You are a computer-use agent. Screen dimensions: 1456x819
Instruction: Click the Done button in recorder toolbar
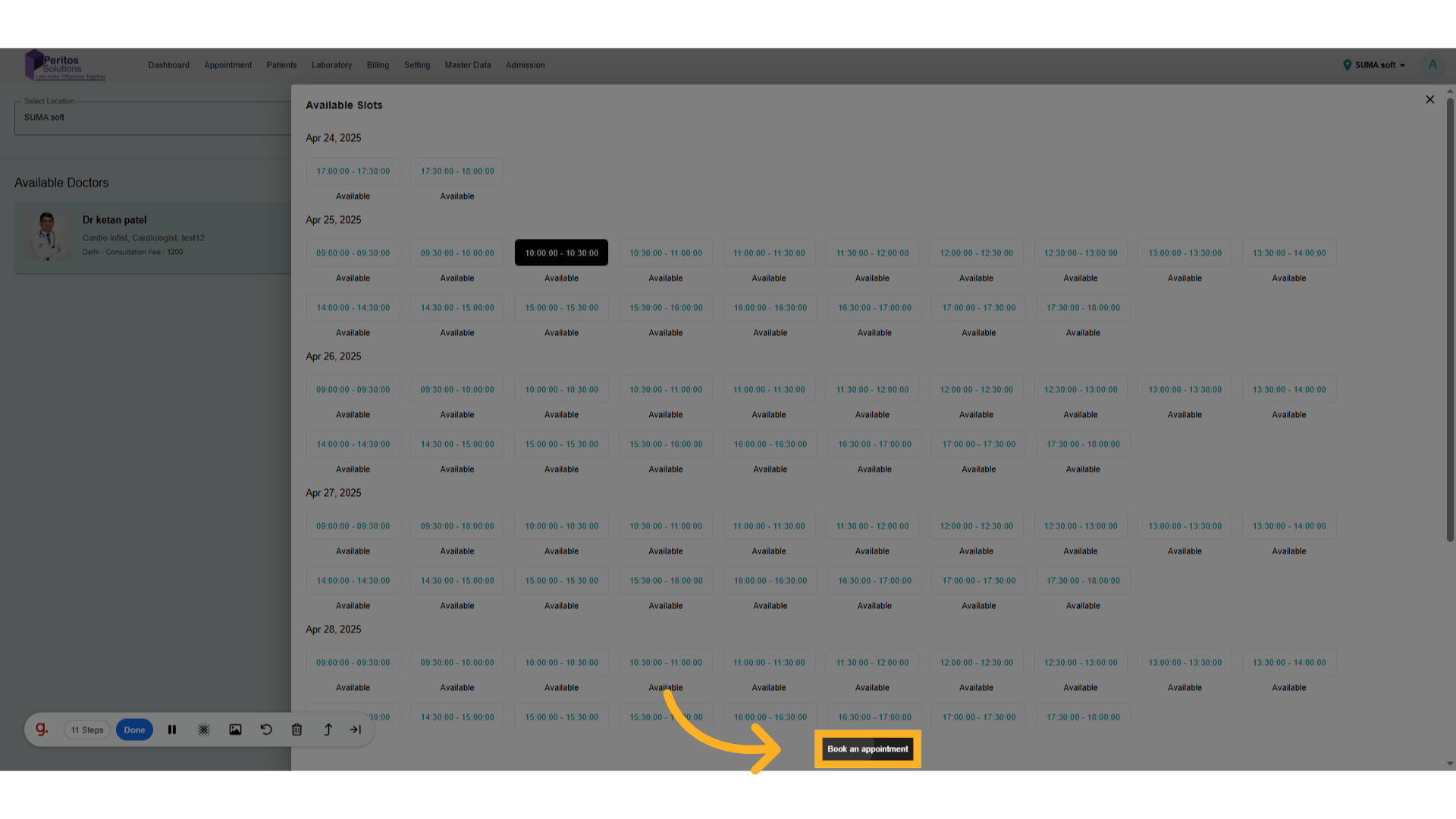pyautogui.click(x=134, y=730)
